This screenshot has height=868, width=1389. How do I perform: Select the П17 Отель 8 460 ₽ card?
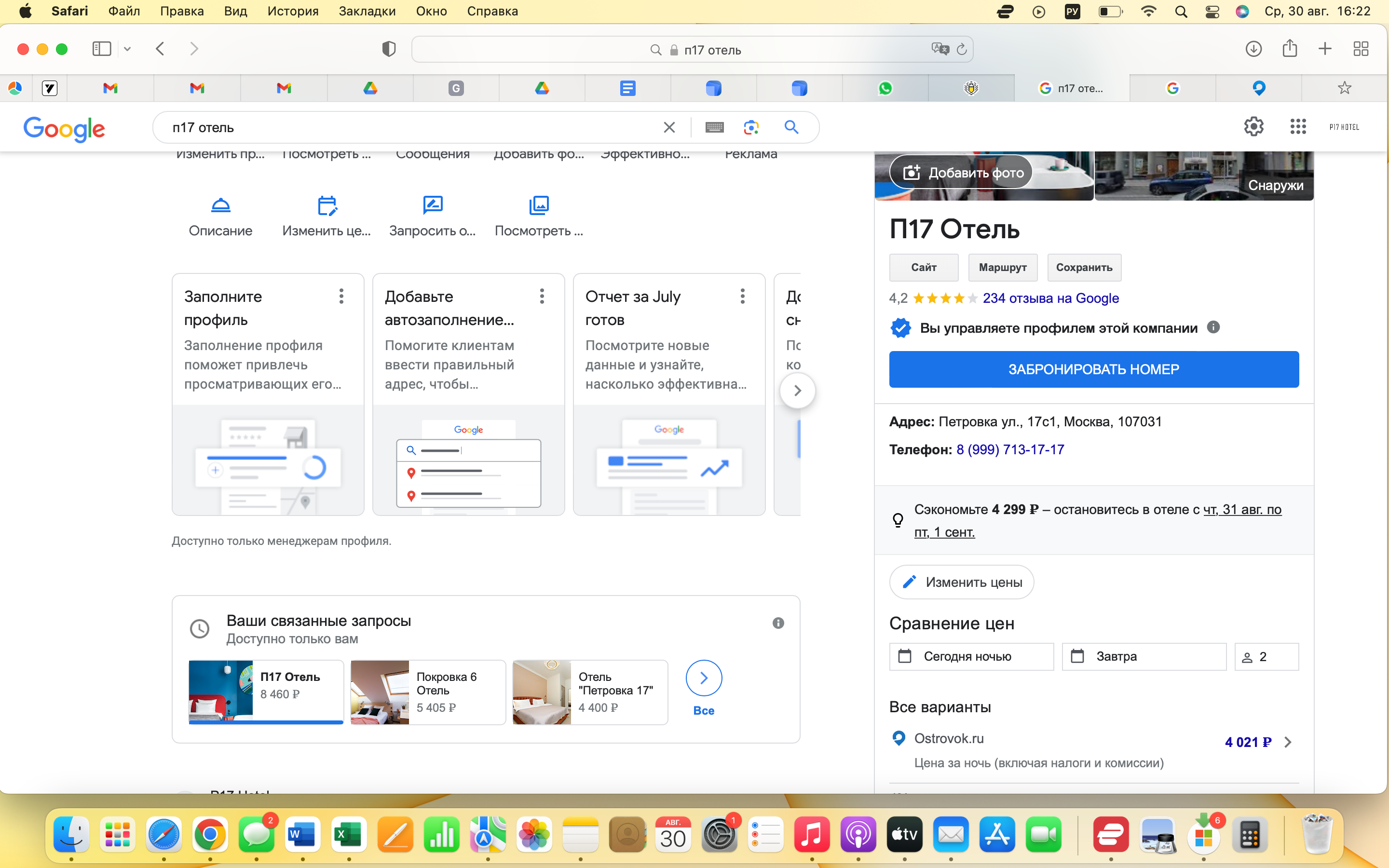tap(266, 692)
